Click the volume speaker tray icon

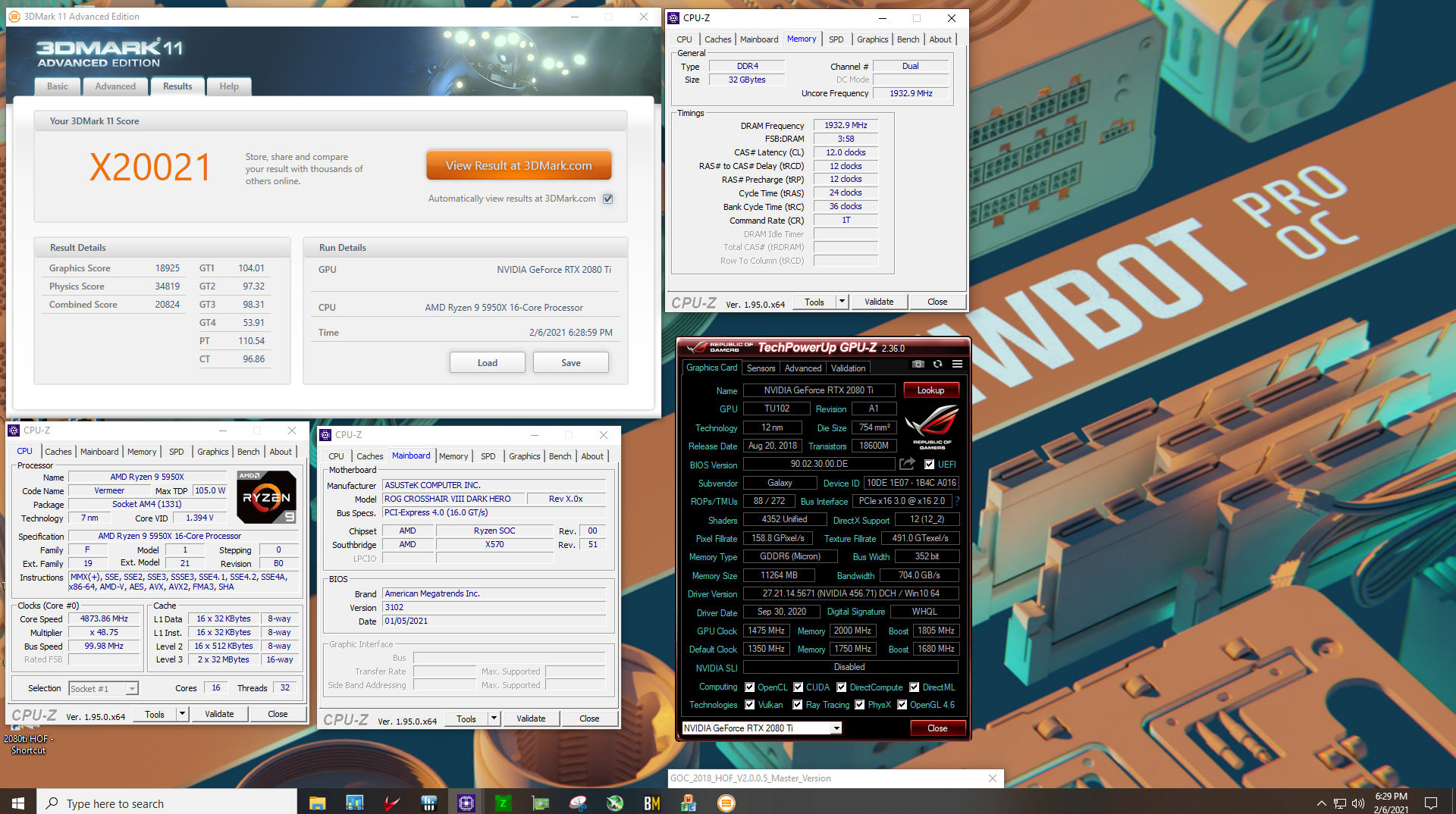coord(1358,803)
